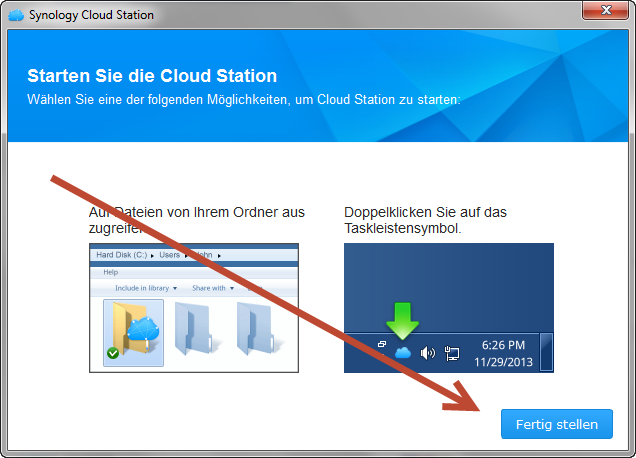Open the 'Share with' dropdown
Screen dimensions: 636x458
click(213, 288)
